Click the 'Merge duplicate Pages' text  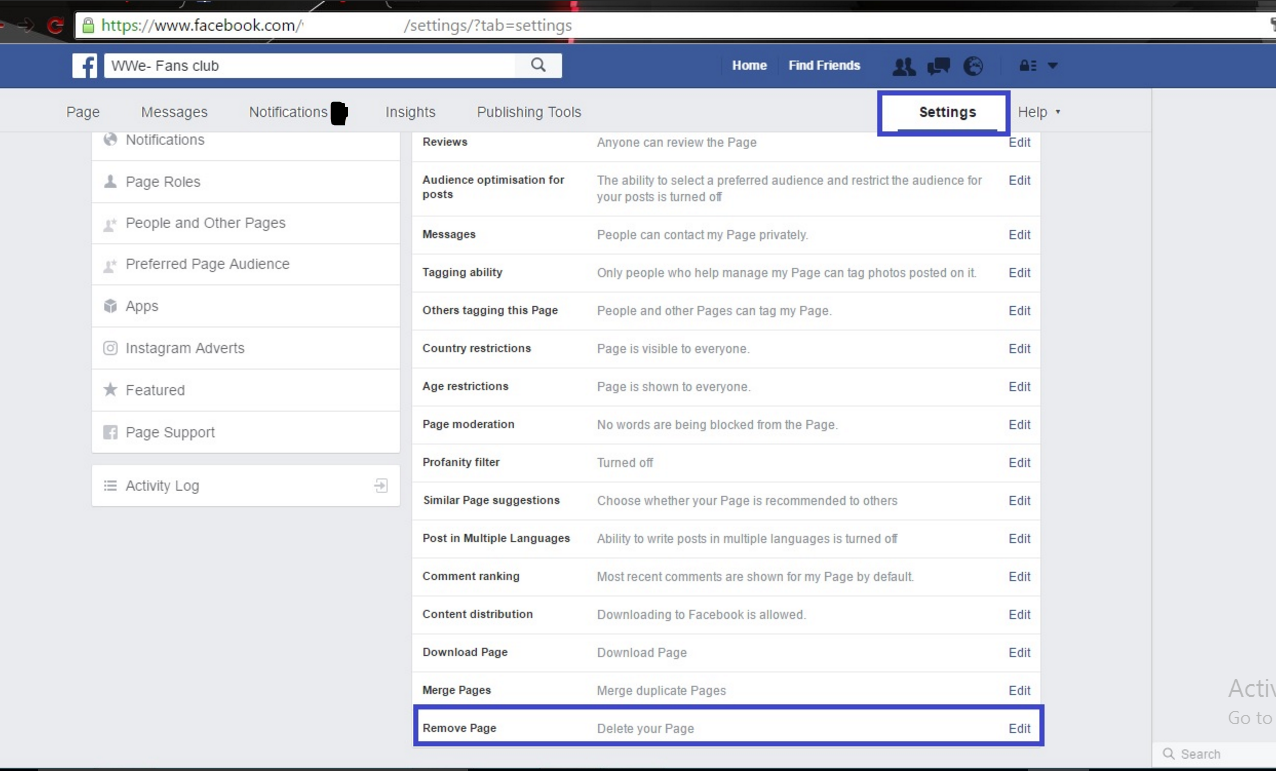(x=661, y=690)
